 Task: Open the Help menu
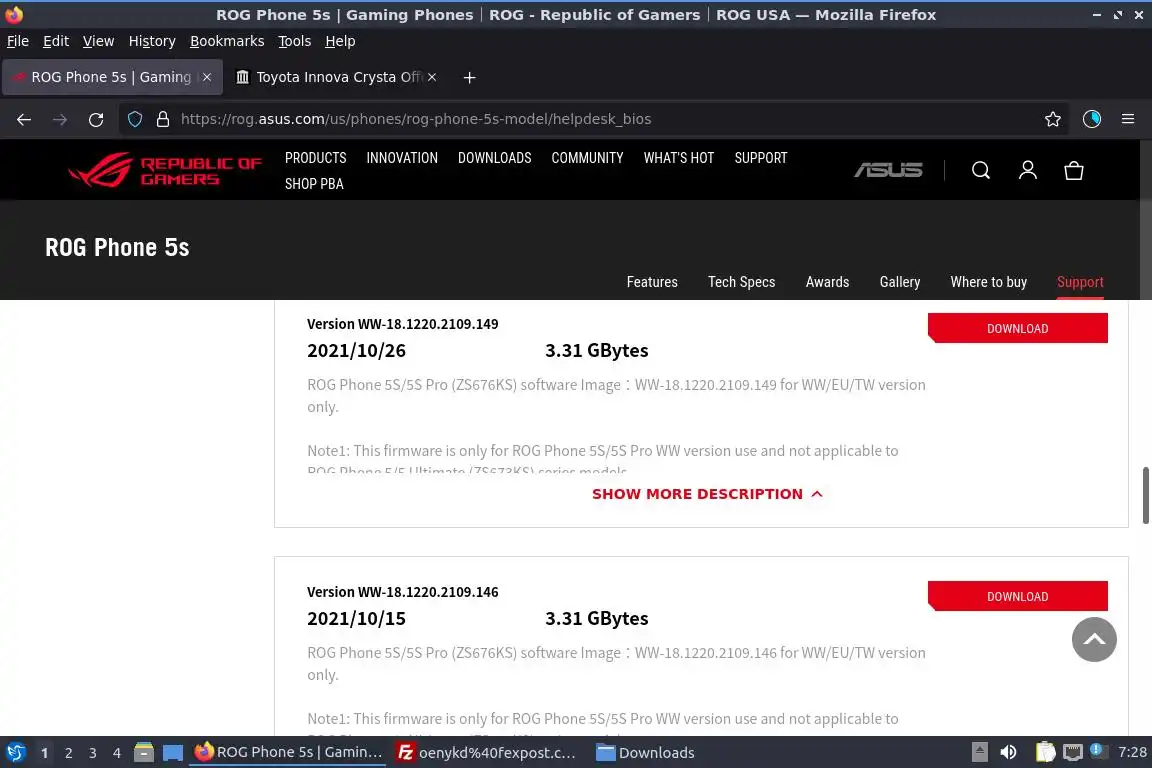click(x=340, y=41)
